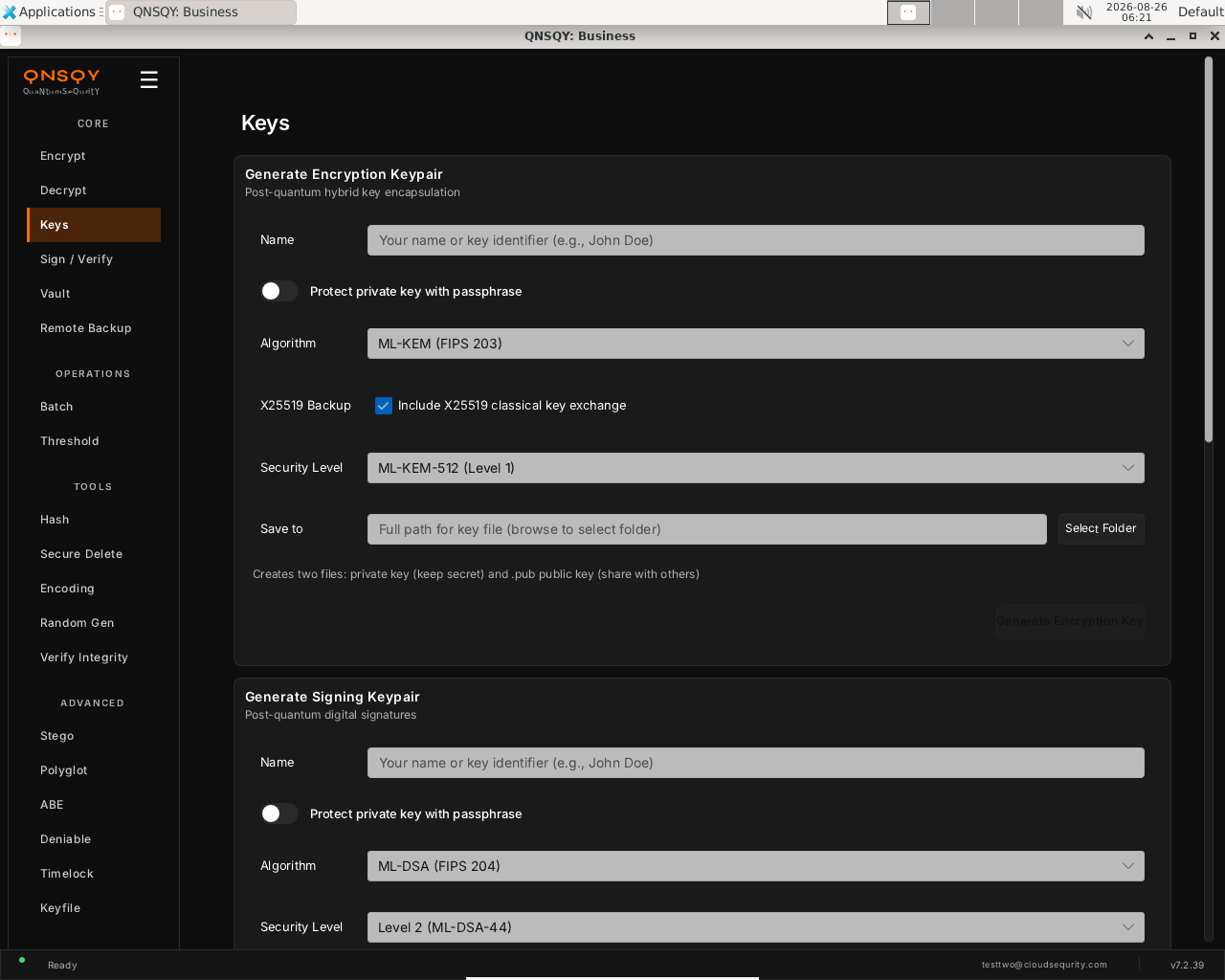Viewport: 1225px width, 980px height.
Task: Open Threshold page
Action: coord(94,441)
